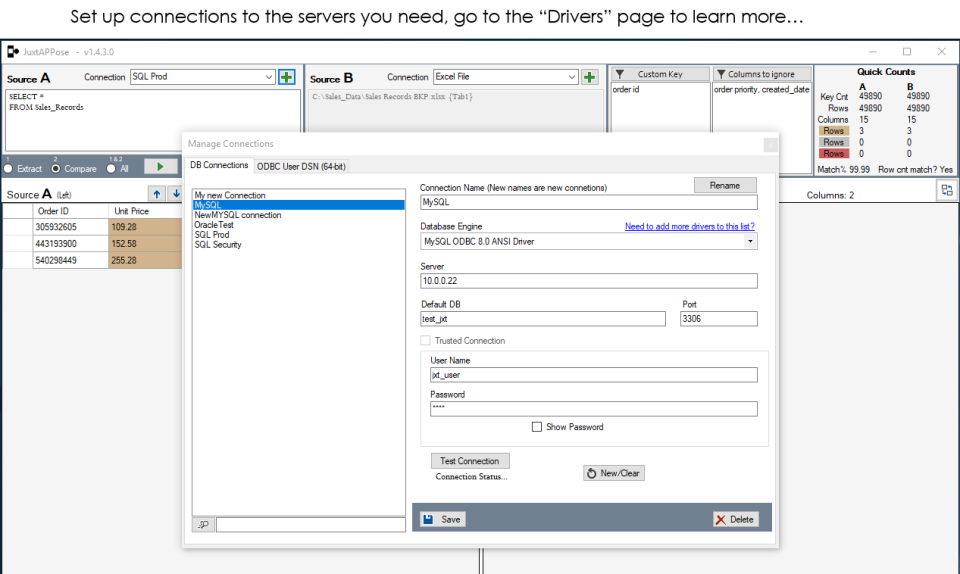Open the Source B Excel File dropdown

[x=572, y=77]
